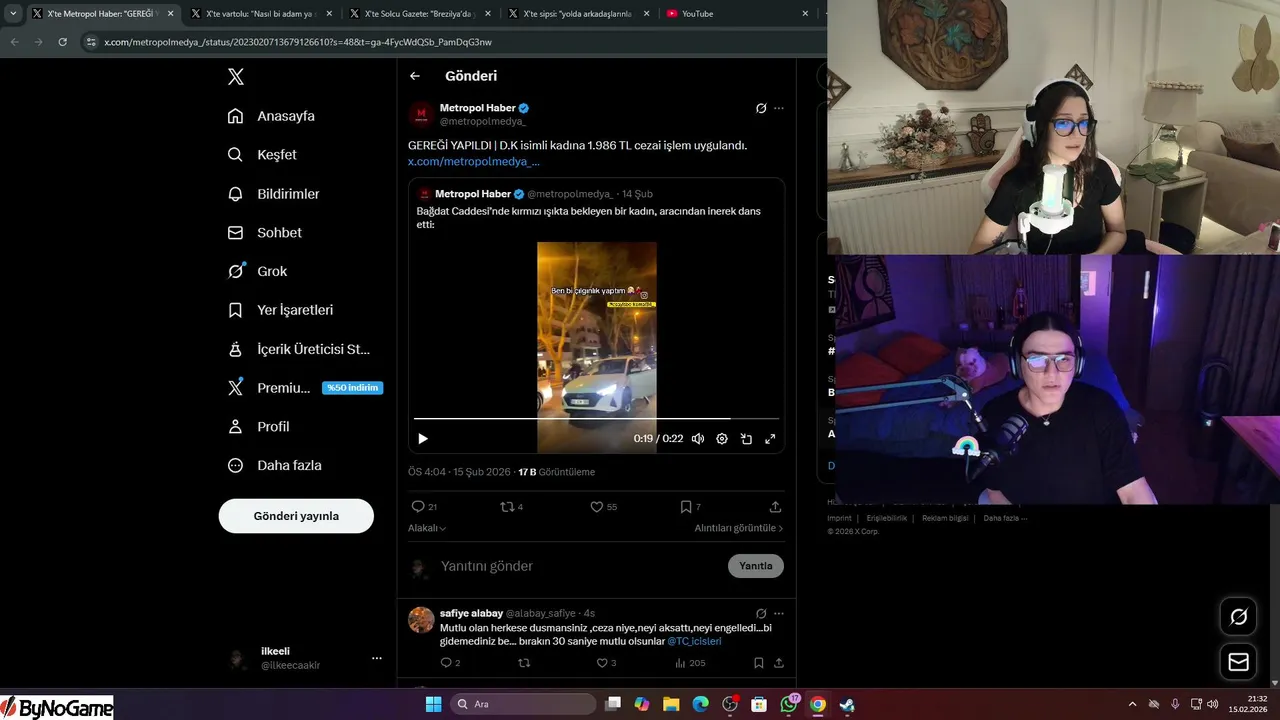
Task: Open Grok from sidebar
Action: (x=257, y=271)
